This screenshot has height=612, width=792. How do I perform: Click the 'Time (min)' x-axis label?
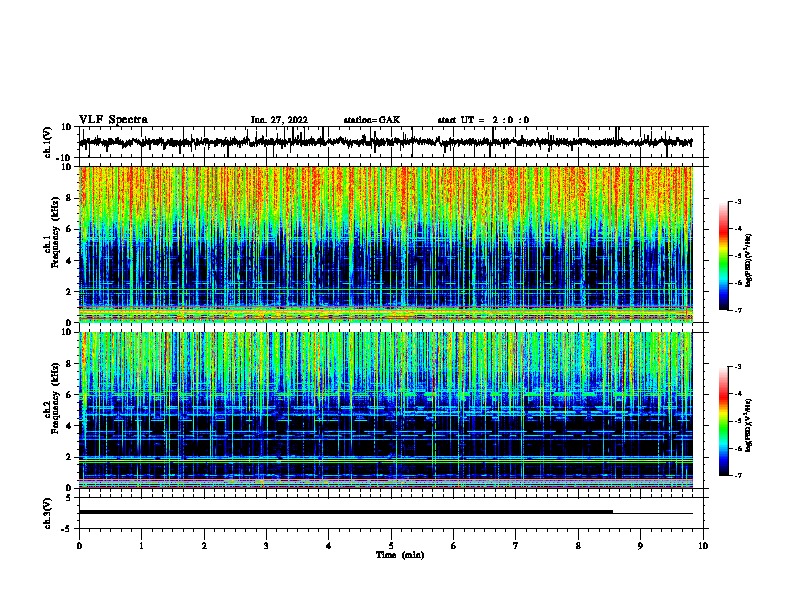[400, 555]
